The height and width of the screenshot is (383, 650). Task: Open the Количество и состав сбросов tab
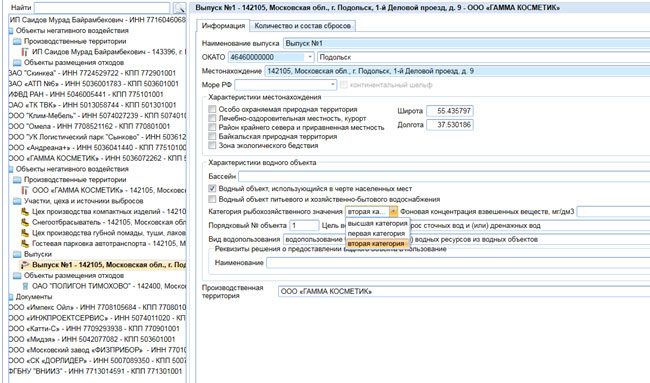point(302,26)
